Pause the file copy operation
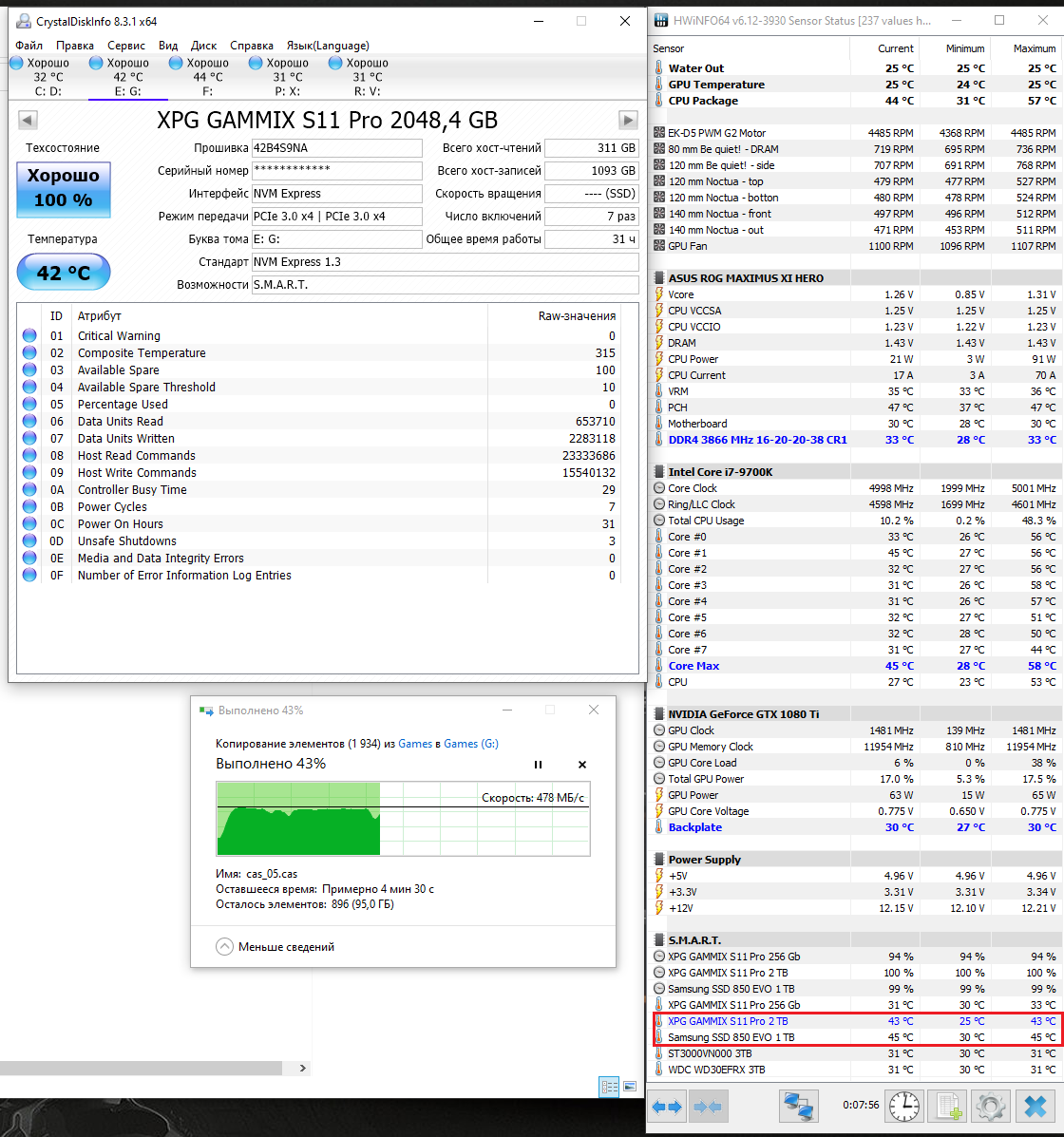 (x=538, y=765)
